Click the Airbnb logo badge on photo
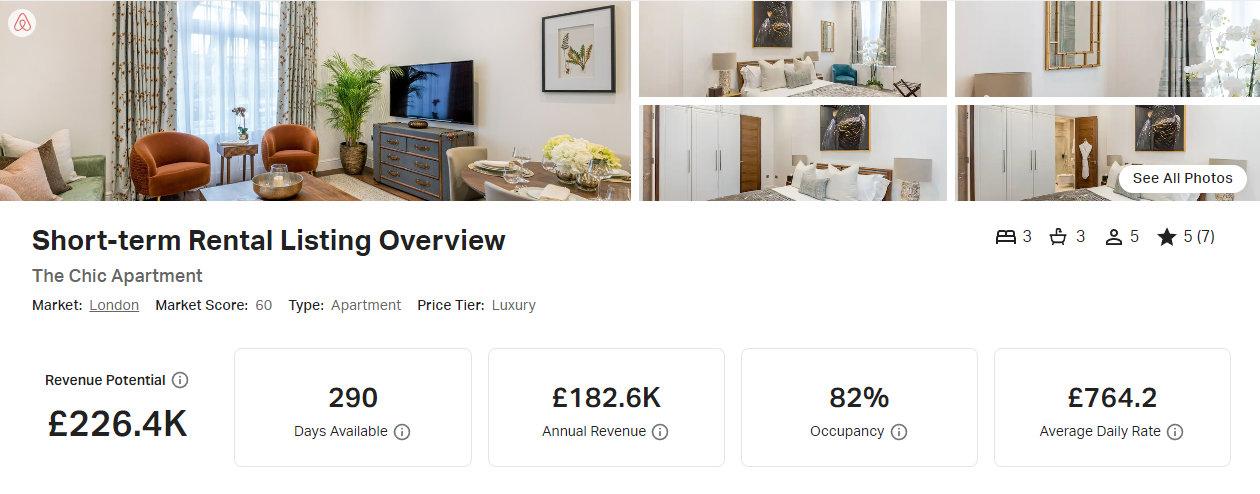Screen dimensions: 1260x494 (22, 22)
